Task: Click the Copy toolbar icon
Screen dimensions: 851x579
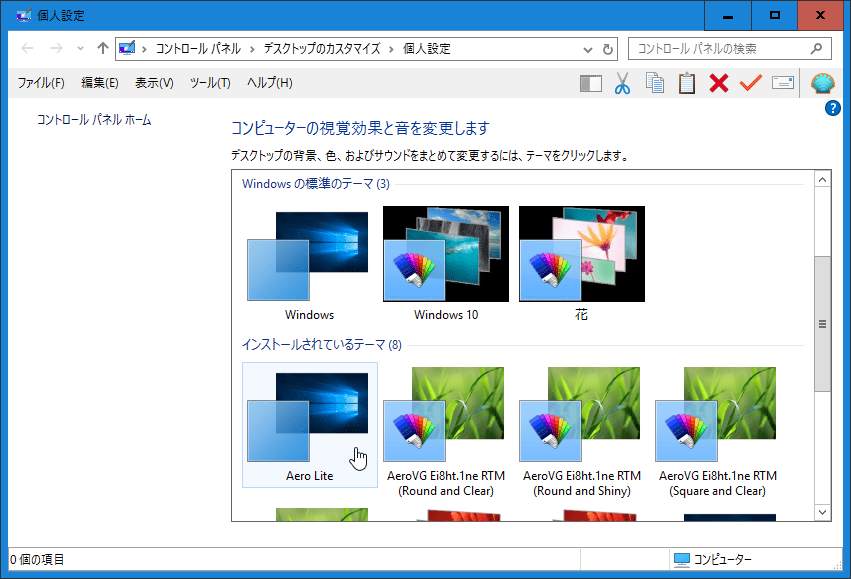Action: click(655, 82)
